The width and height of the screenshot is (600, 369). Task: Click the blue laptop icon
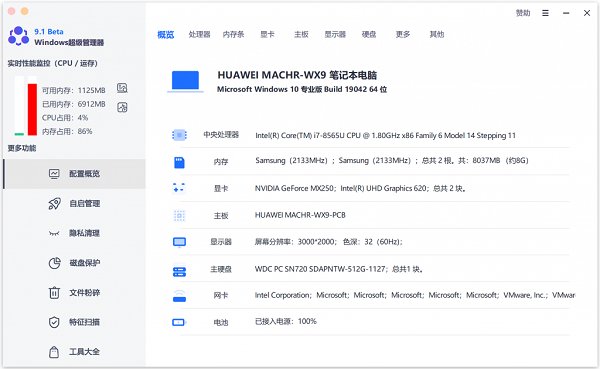[185, 82]
